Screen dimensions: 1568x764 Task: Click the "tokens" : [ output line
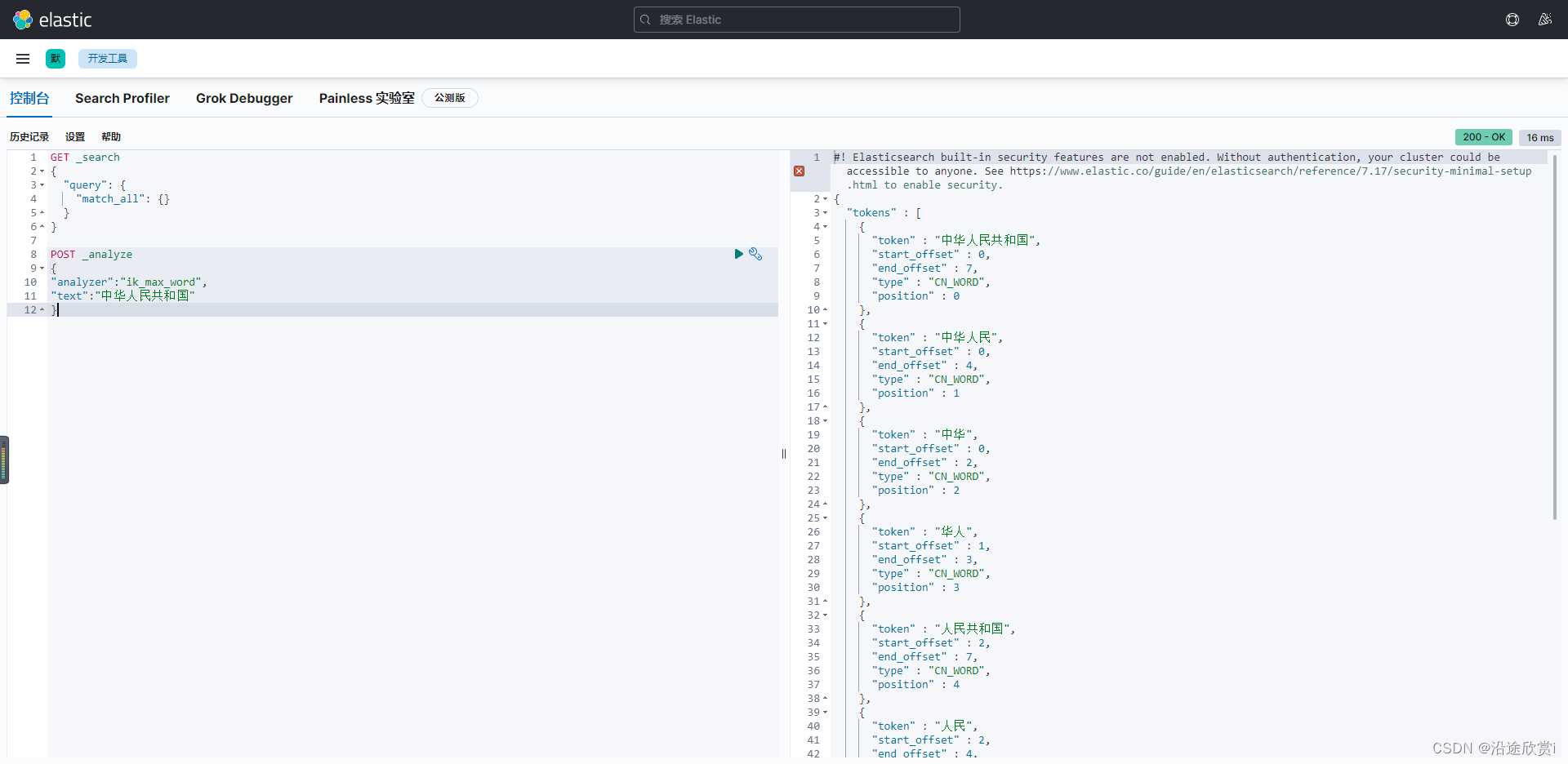click(884, 213)
